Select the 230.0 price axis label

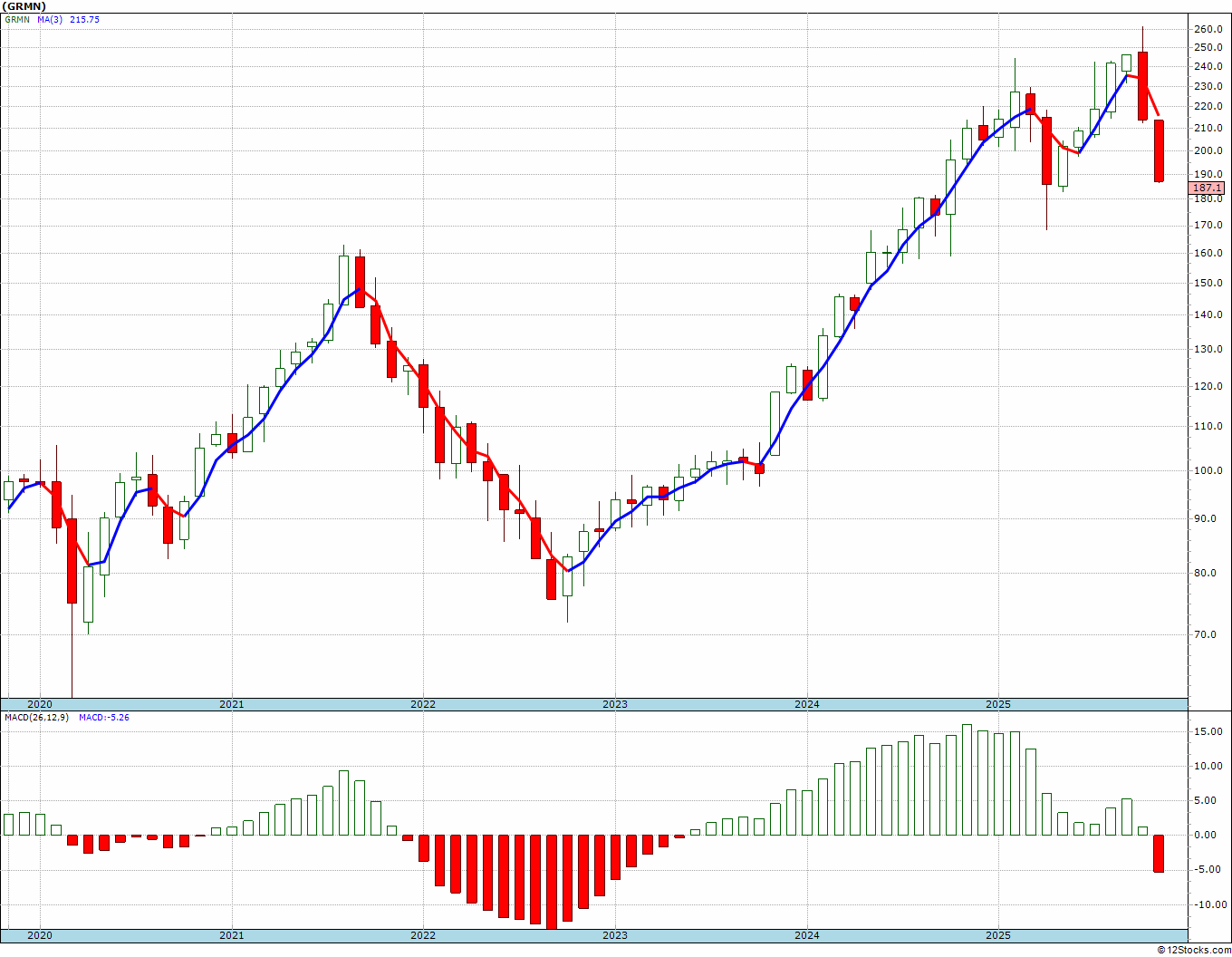pos(1208,86)
